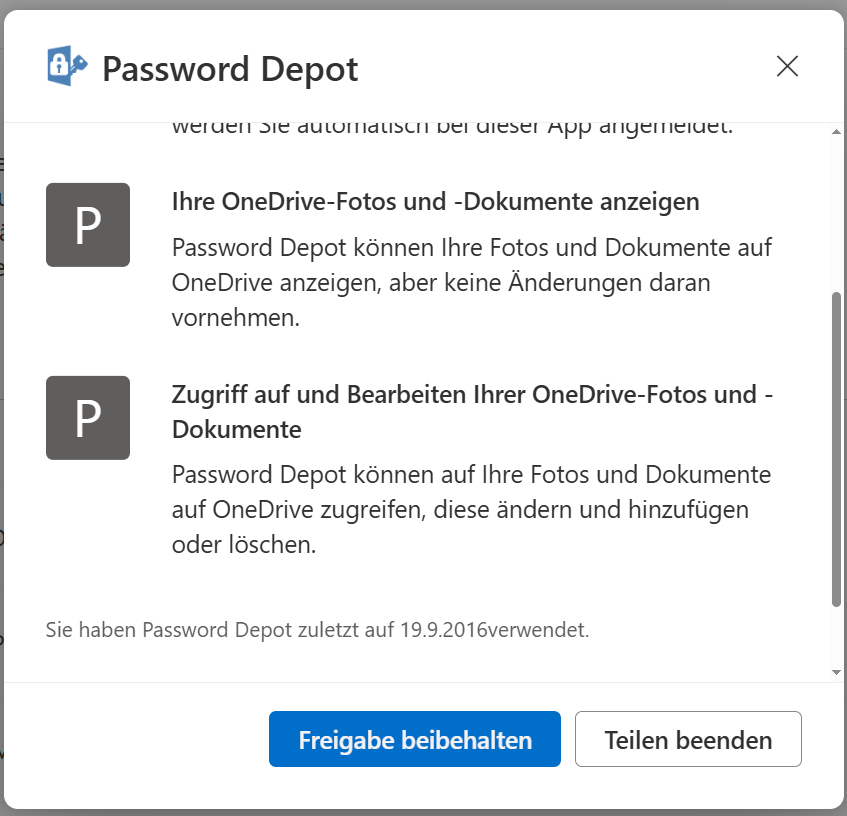847x816 pixels.
Task: Click the scrollbar track below the thumb
Action: point(836,637)
